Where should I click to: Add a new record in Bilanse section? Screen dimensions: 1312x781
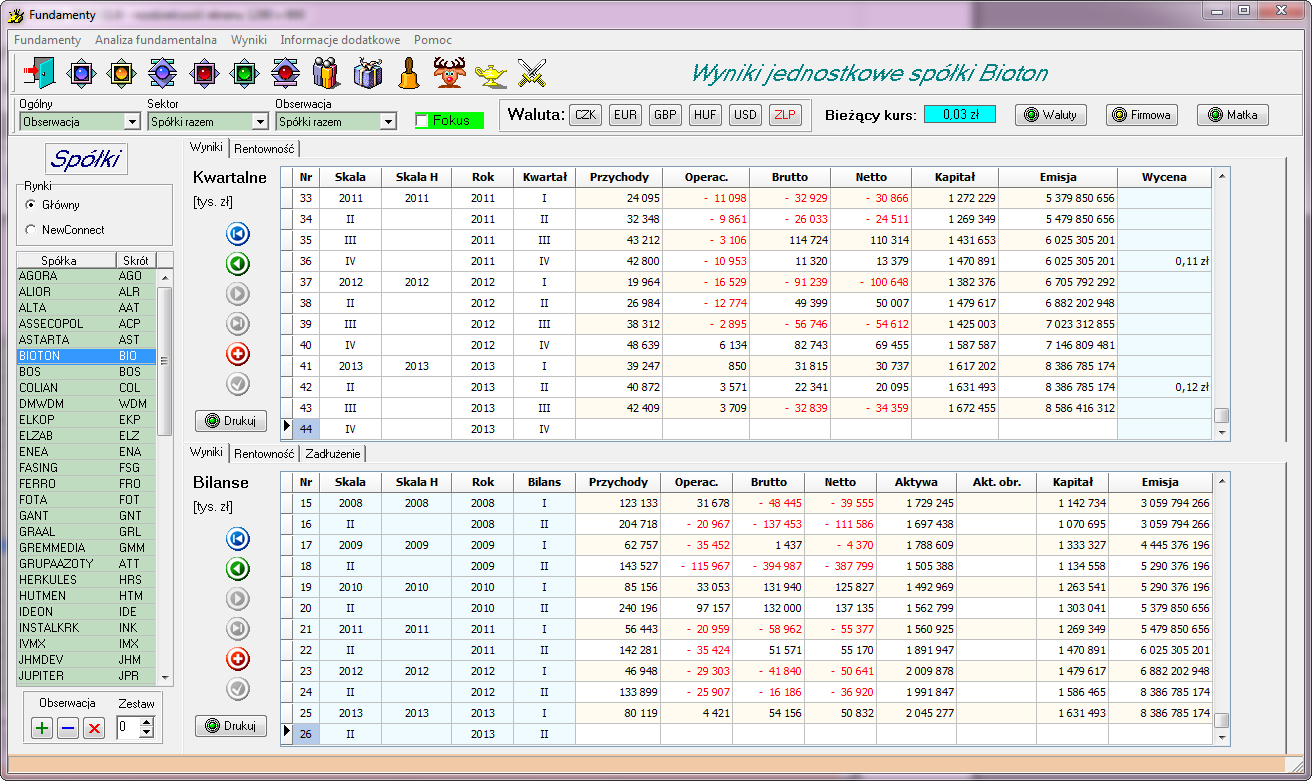pyautogui.click(x=238, y=659)
